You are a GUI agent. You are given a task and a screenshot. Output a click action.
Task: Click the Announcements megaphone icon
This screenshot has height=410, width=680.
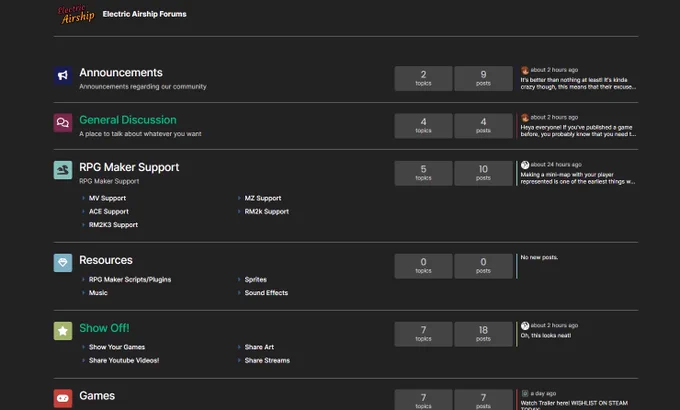[63, 75]
